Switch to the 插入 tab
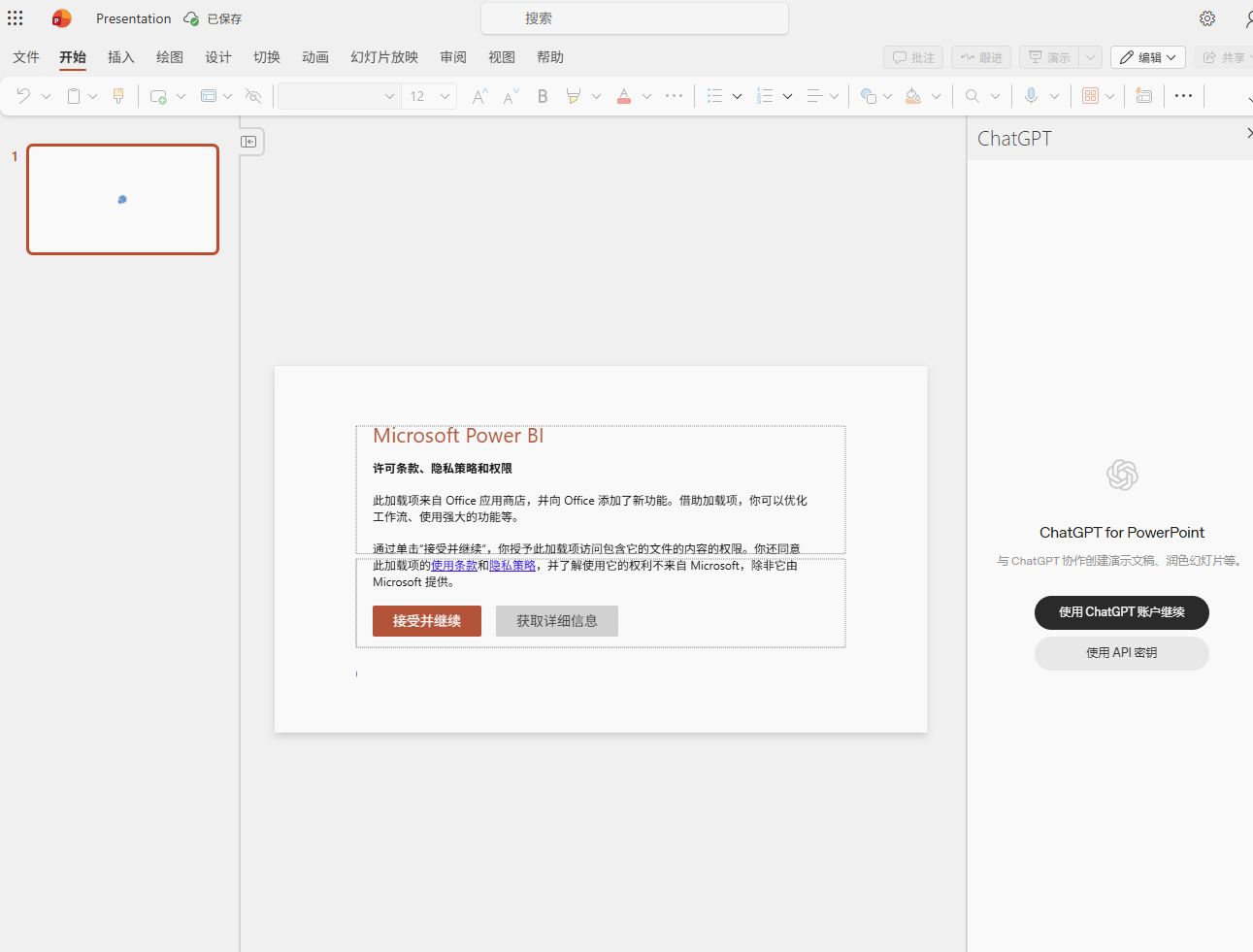This screenshot has height=952, width=1253. (121, 57)
